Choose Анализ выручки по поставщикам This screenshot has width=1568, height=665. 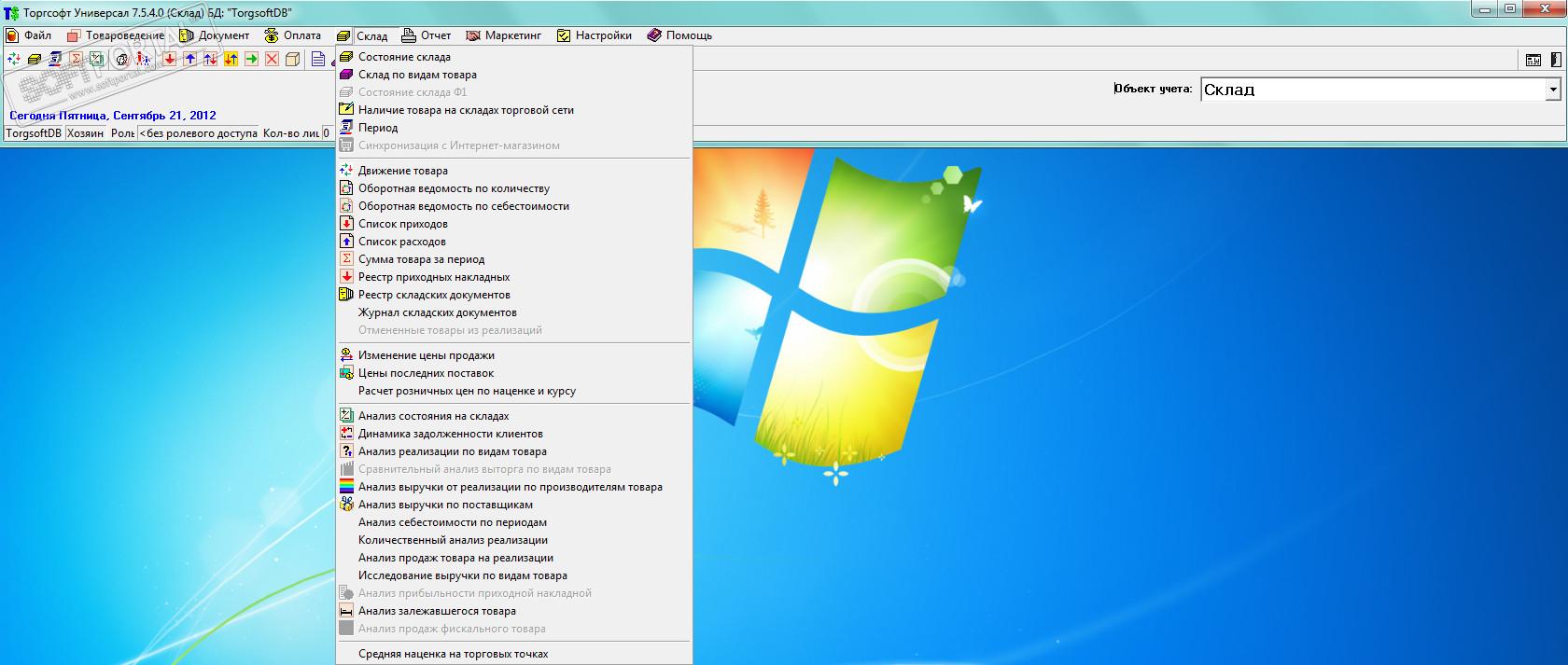(513, 505)
